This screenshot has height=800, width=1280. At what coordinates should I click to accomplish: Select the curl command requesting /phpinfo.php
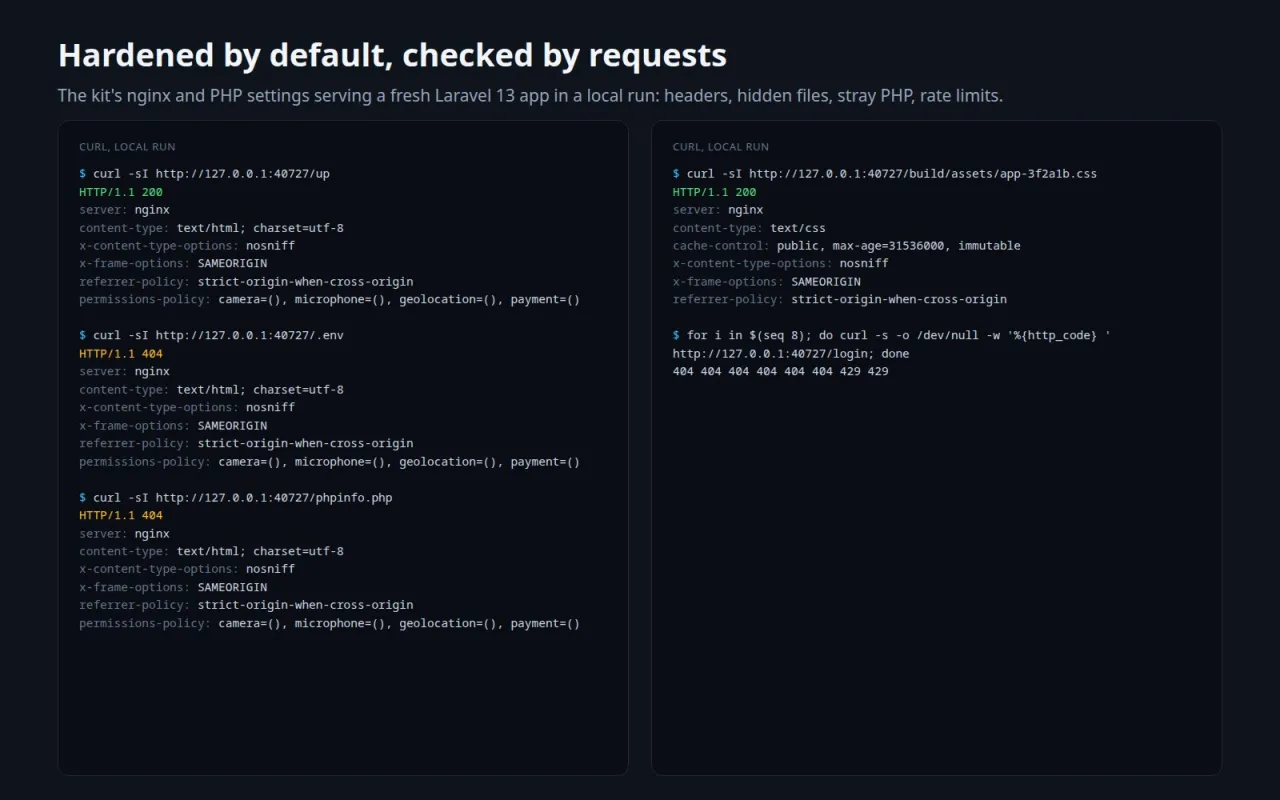click(x=236, y=497)
